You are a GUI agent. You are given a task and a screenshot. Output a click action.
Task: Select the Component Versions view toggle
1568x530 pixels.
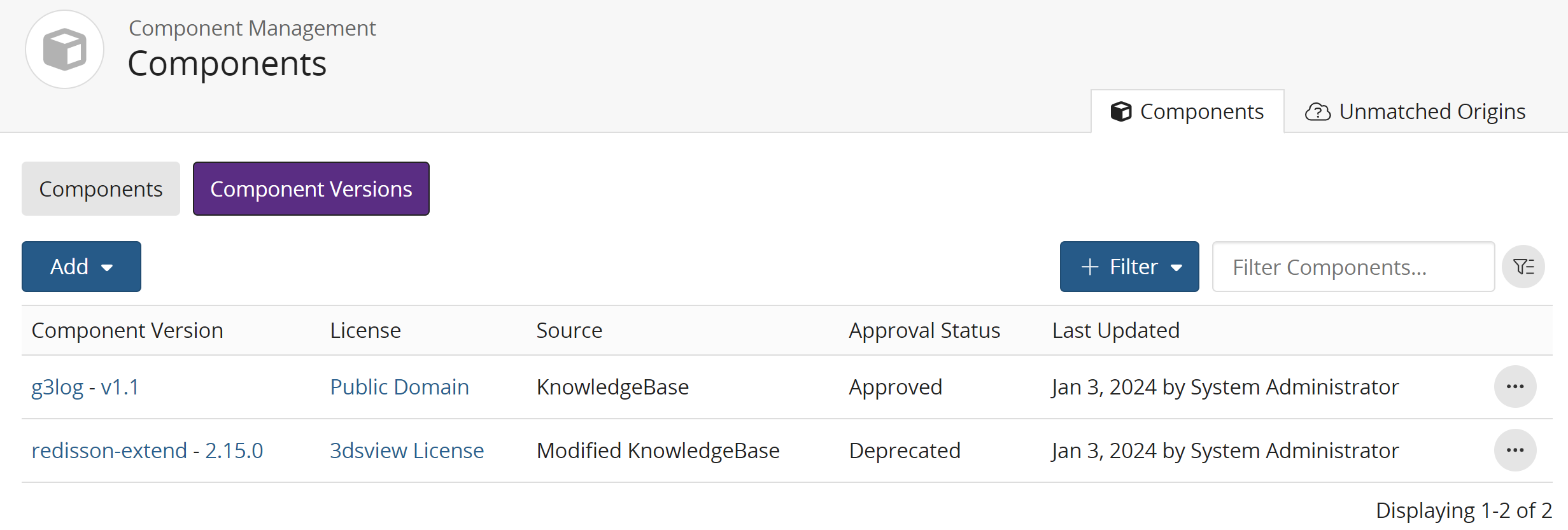(x=311, y=188)
